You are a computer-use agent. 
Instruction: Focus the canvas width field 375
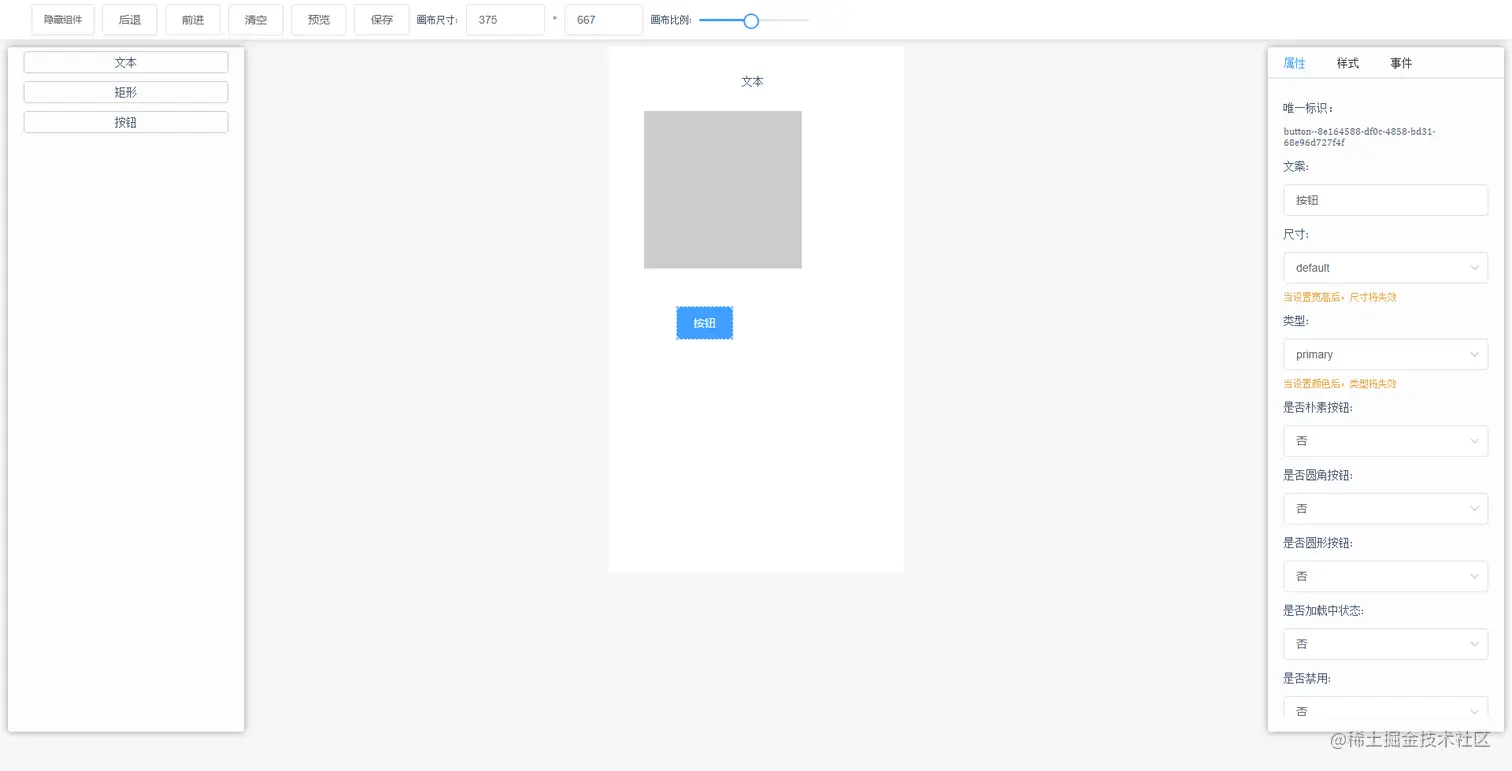pos(505,20)
